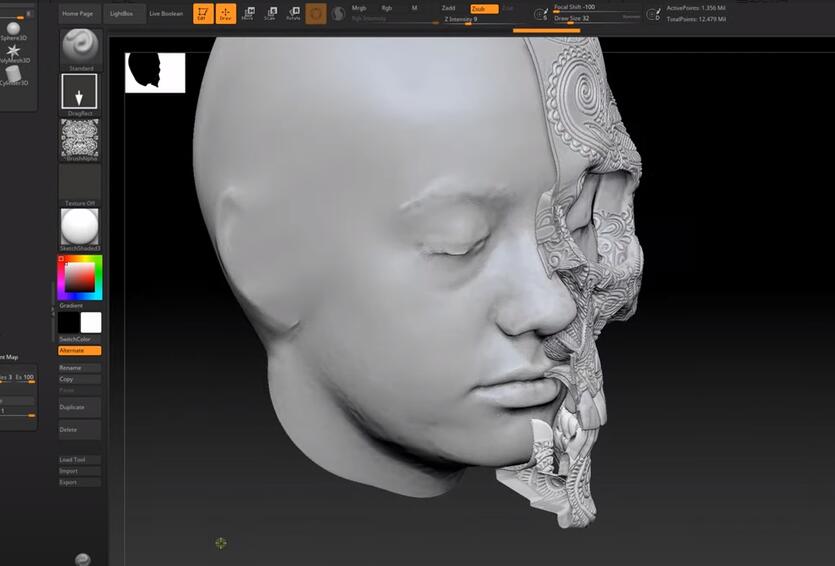Open the LightBox browser
Image resolution: width=835 pixels, height=566 pixels.
(x=121, y=14)
